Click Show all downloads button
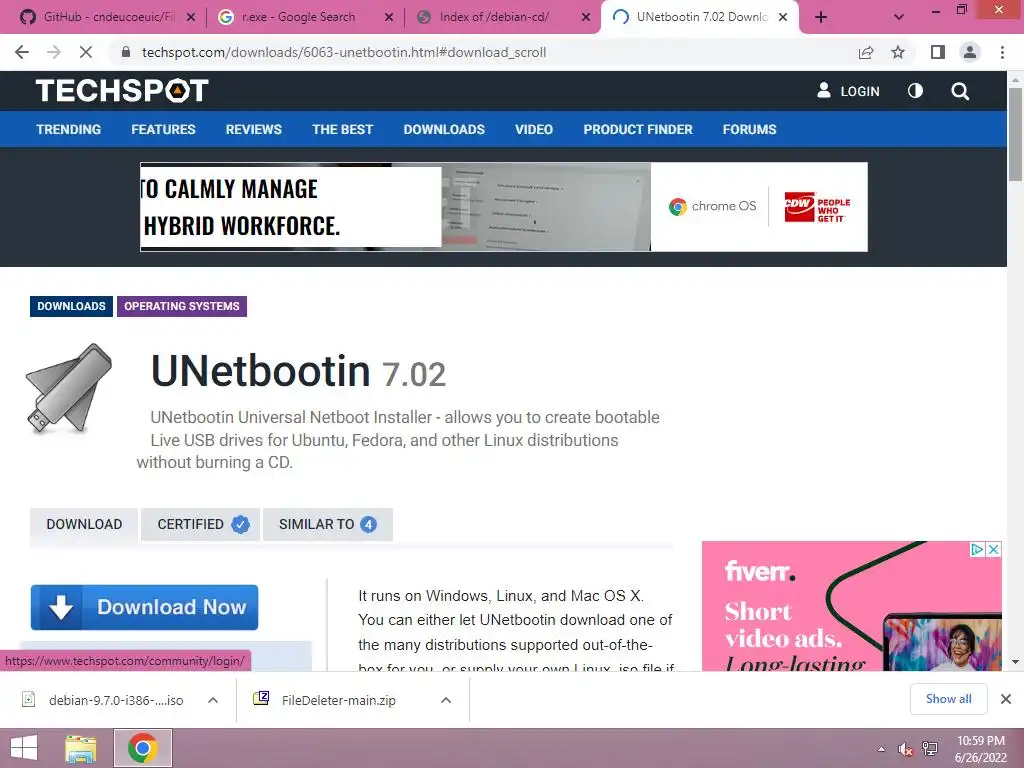 point(948,699)
